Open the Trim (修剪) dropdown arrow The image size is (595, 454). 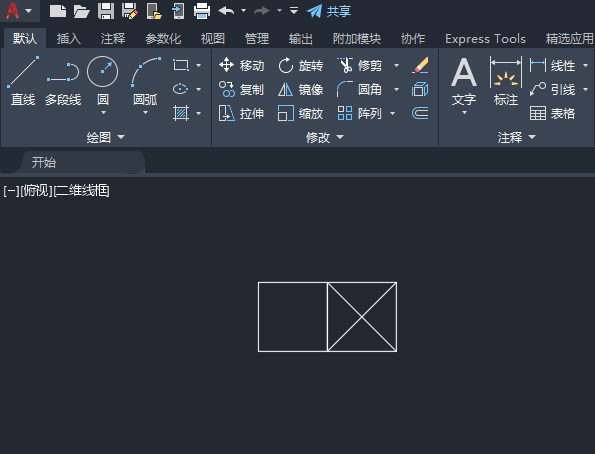pos(397,66)
